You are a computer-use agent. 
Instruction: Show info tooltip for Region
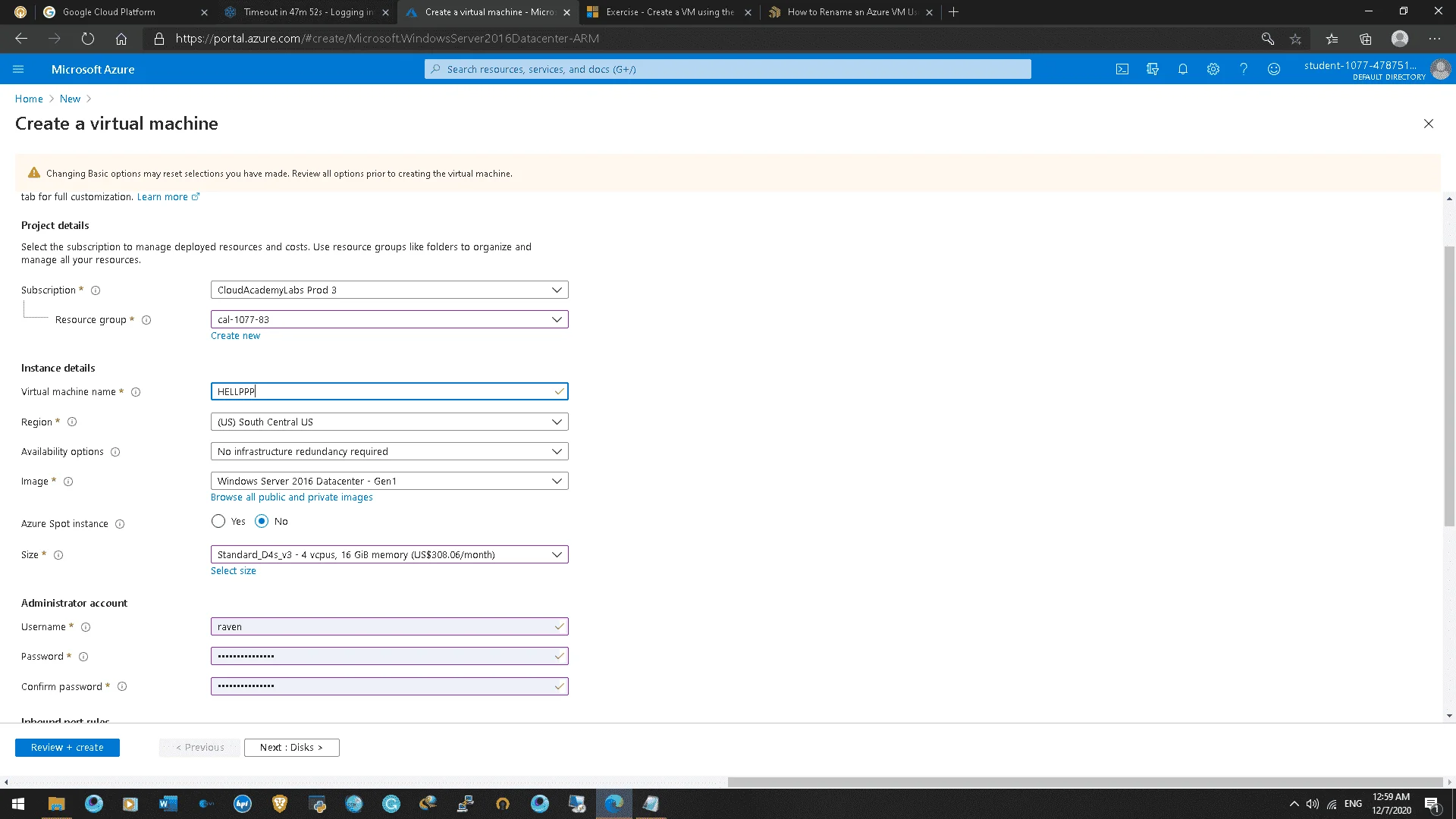pos(72,422)
